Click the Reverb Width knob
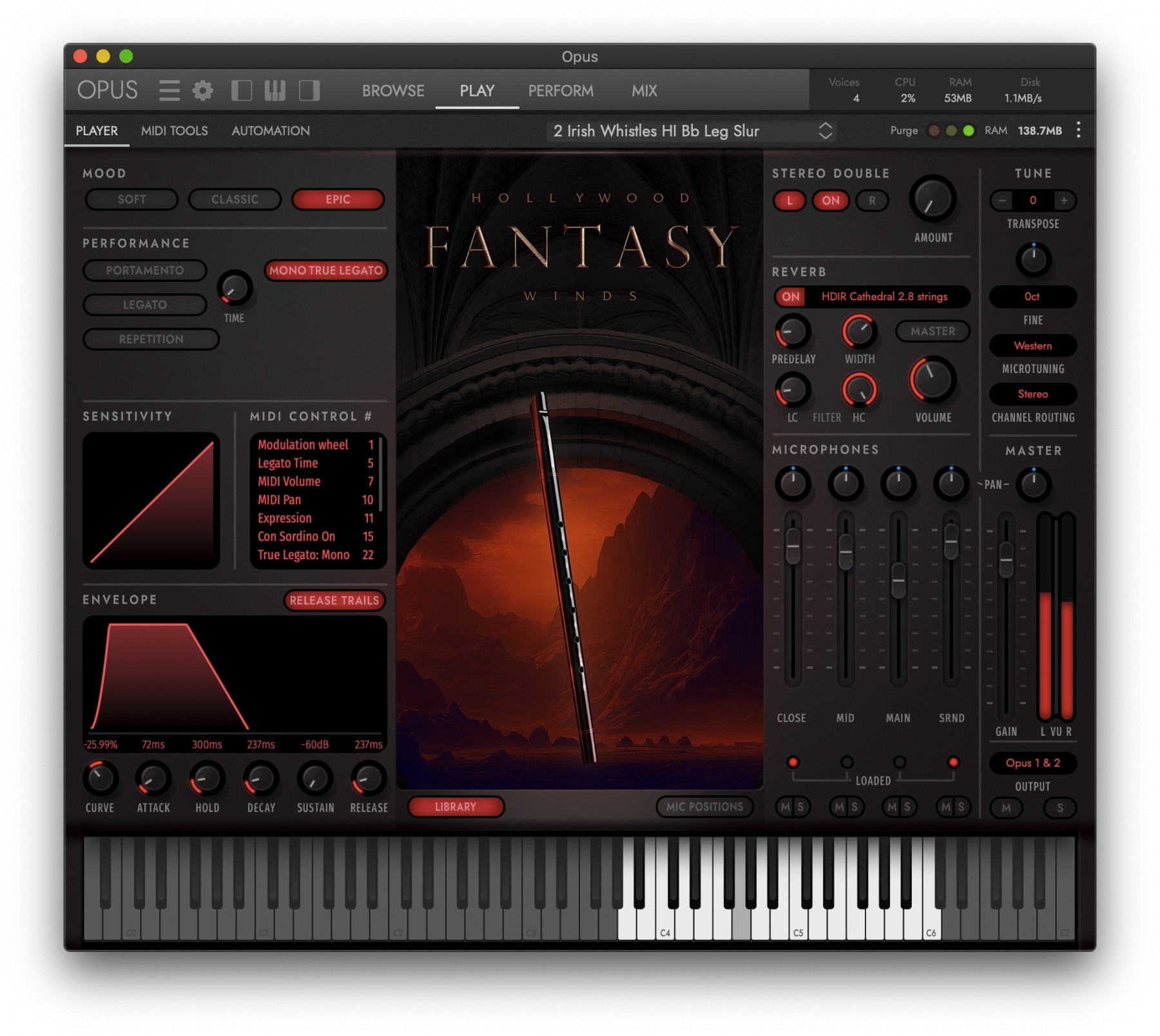The width and height of the screenshot is (1160, 1036). pos(860,332)
